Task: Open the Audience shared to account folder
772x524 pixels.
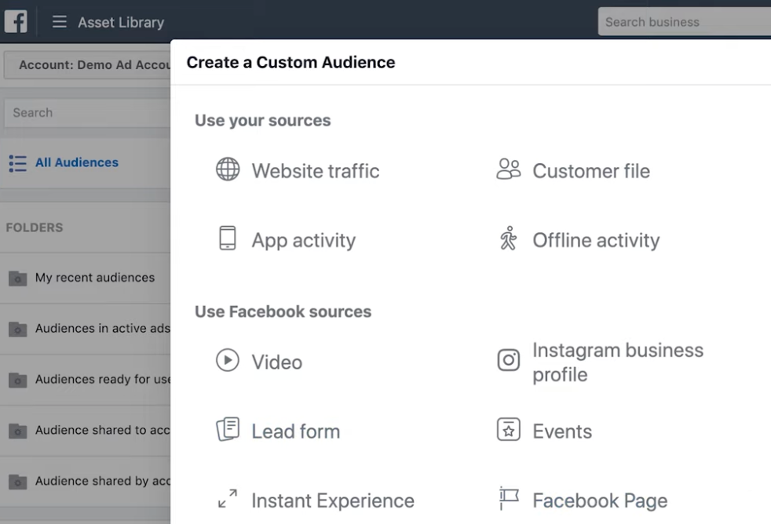Action: click(102, 430)
